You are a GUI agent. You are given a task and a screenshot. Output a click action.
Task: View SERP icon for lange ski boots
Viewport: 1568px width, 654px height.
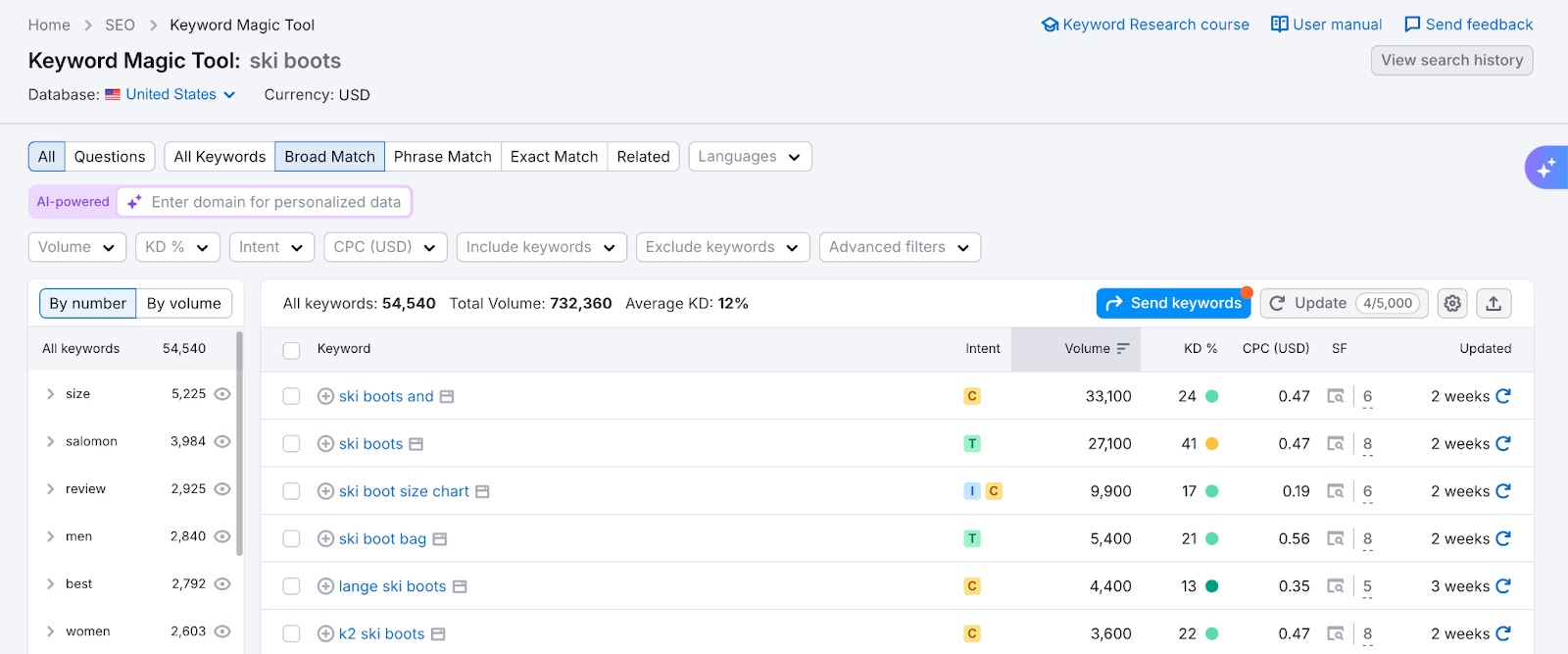(1335, 586)
